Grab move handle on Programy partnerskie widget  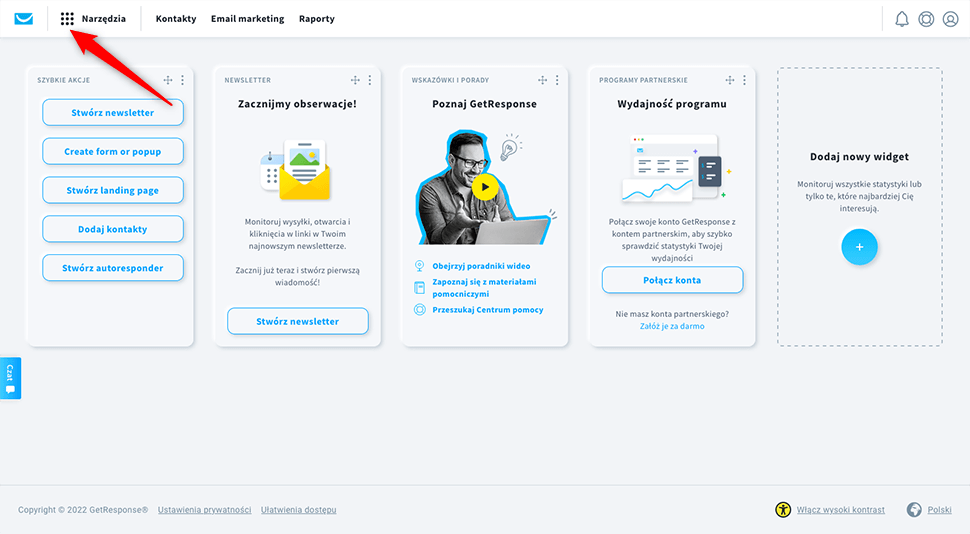730,80
